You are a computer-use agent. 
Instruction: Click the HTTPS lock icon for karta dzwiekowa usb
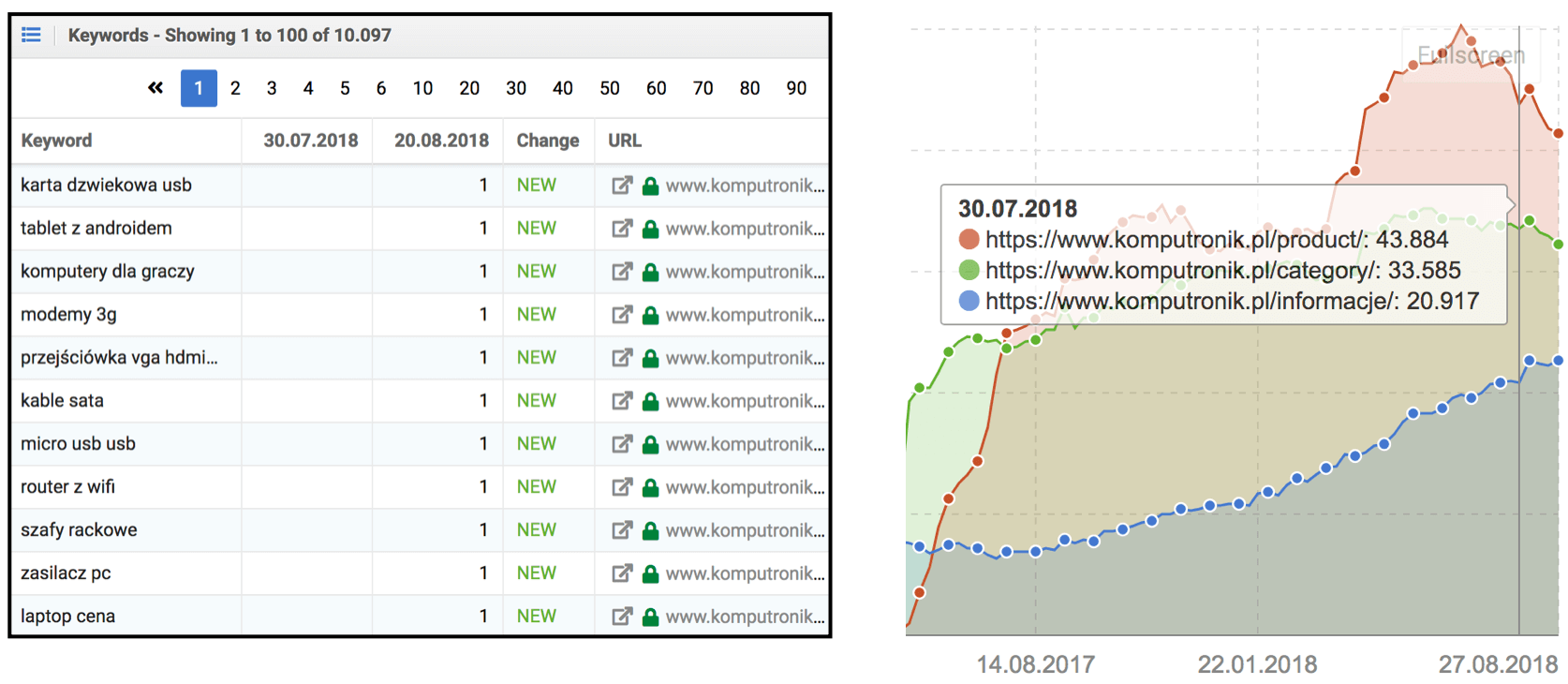pos(650,186)
